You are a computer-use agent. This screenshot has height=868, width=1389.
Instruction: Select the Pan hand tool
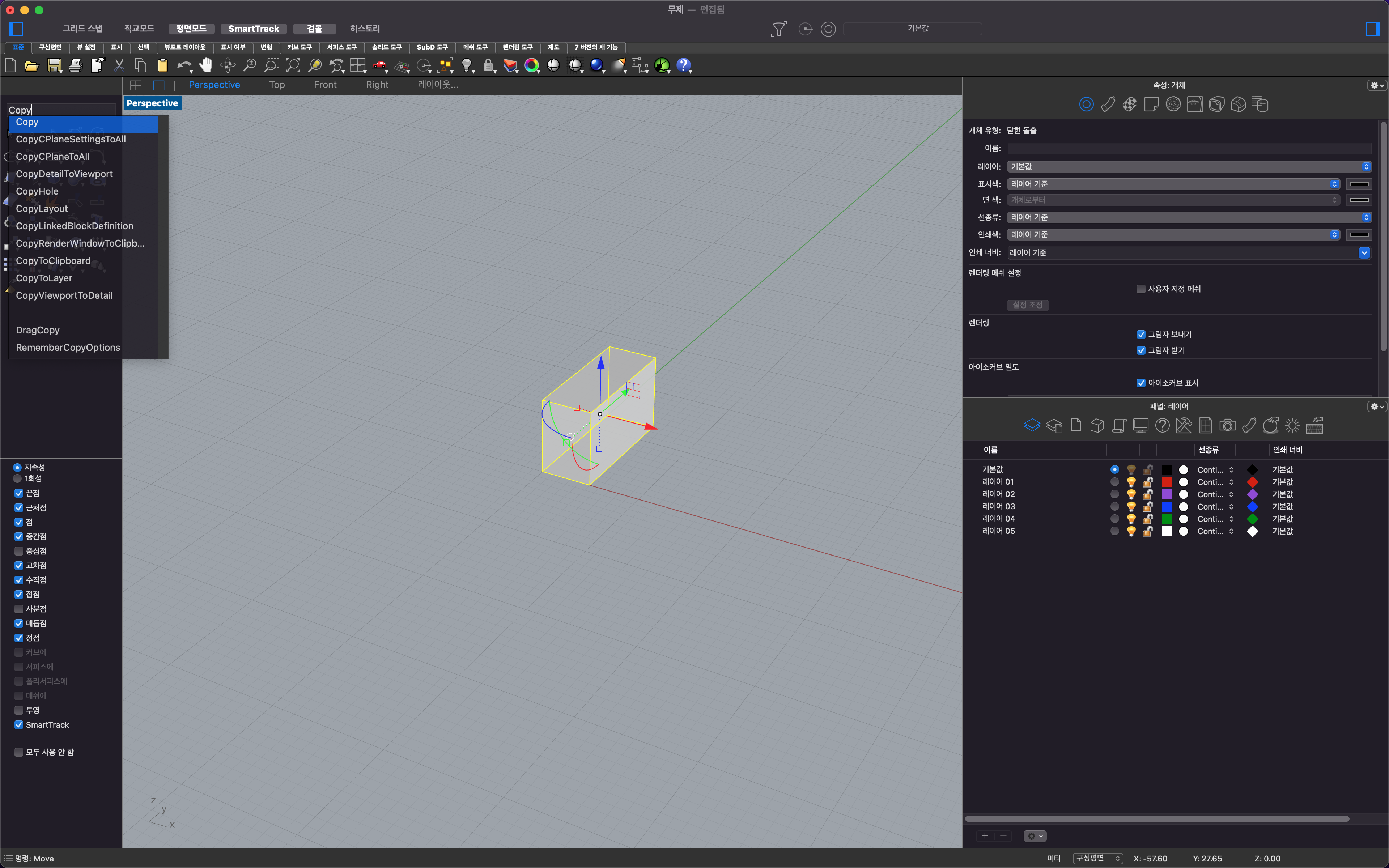click(205, 65)
